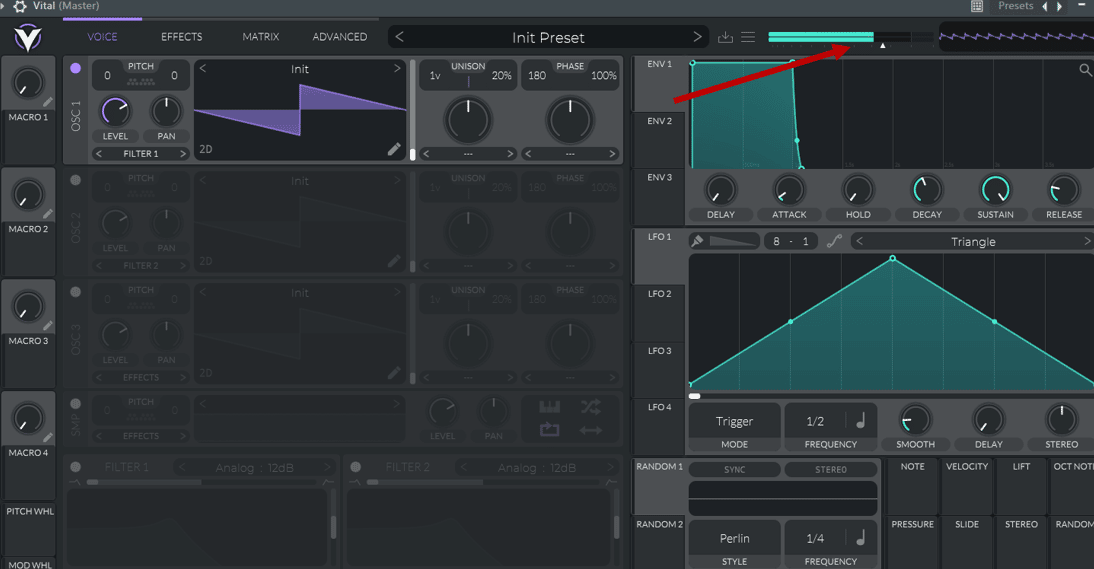Open the OSC 1 FILTER 1 routing selector
This screenshot has width=1094, height=569.
(141, 153)
